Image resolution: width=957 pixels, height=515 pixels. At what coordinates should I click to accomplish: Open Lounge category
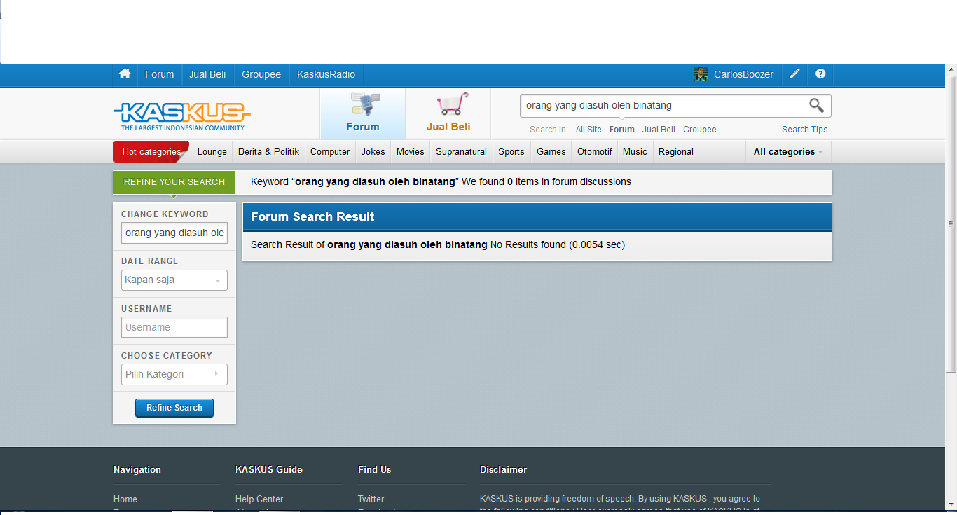pos(212,152)
